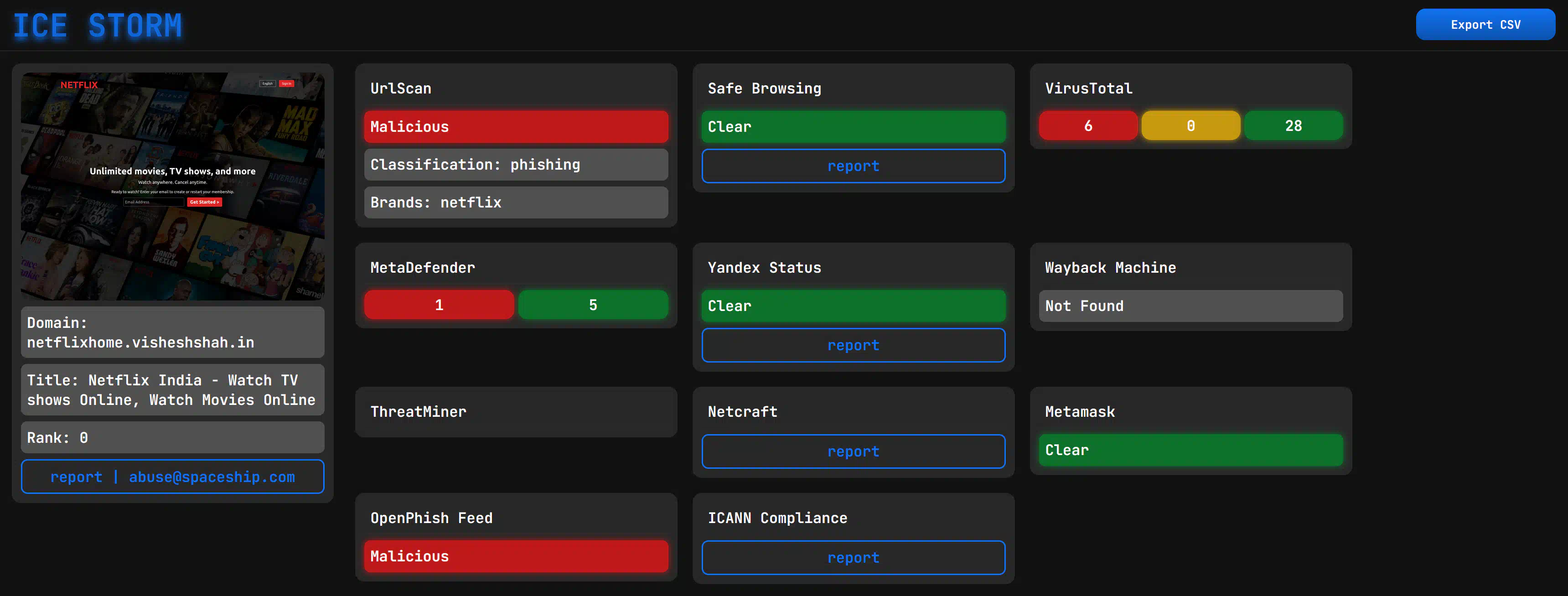1568x596 pixels.
Task: Click the ICE STORM title logo
Action: coord(98,26)
